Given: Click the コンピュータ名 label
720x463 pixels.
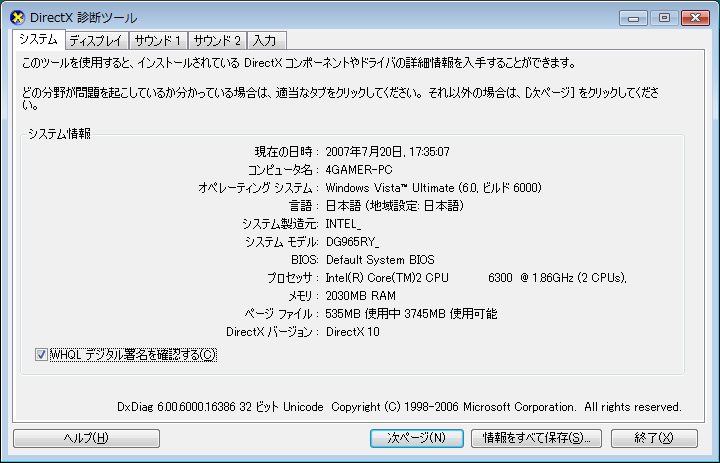Looking at the screenshot, I should point(283,170).
